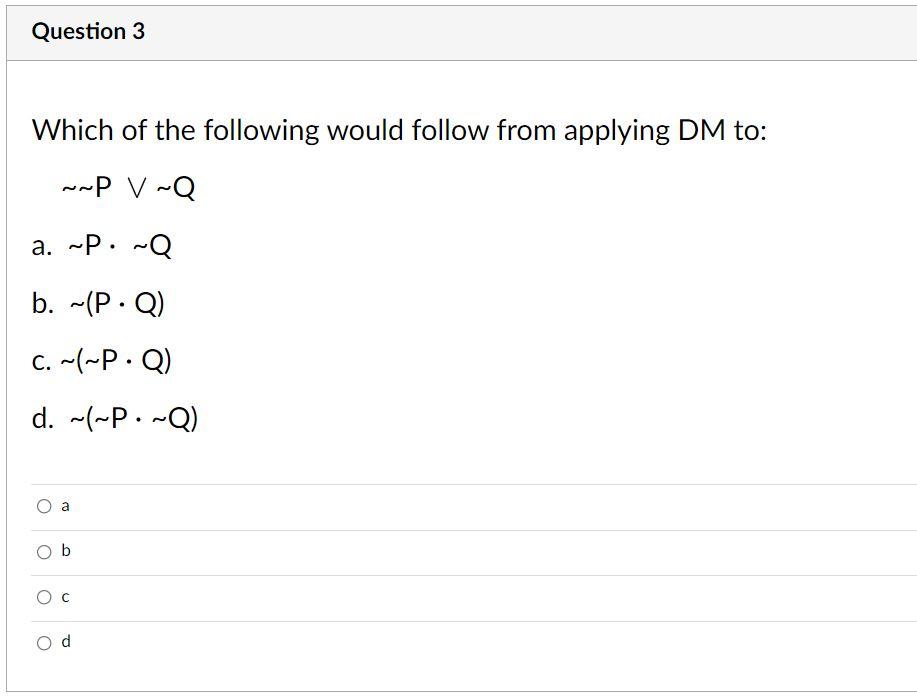Click the "Question 3" header title
This screenshot has width=917, height=696.
click(x=88, y=32)
